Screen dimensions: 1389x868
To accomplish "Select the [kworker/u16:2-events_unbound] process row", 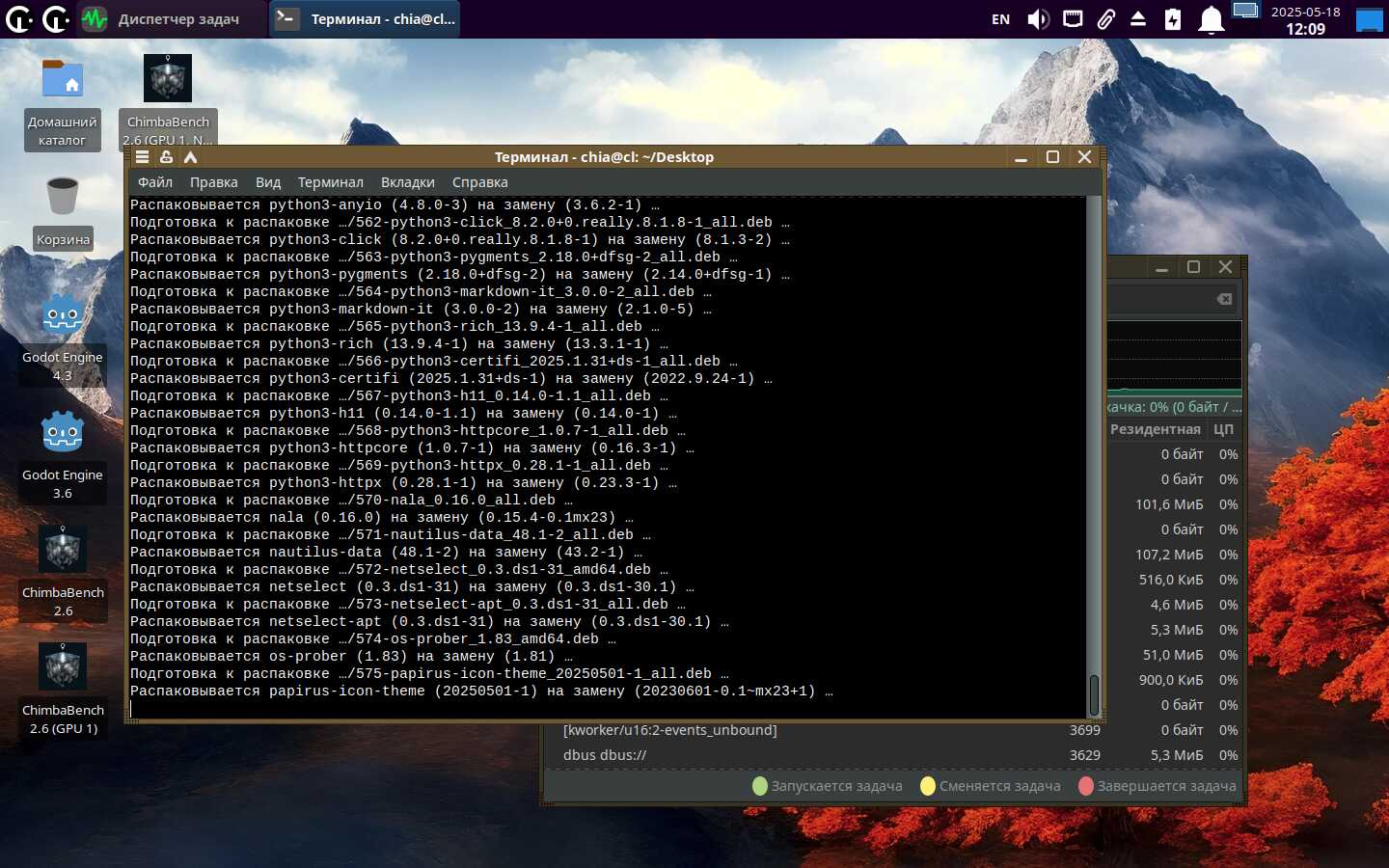I will 893,730.
